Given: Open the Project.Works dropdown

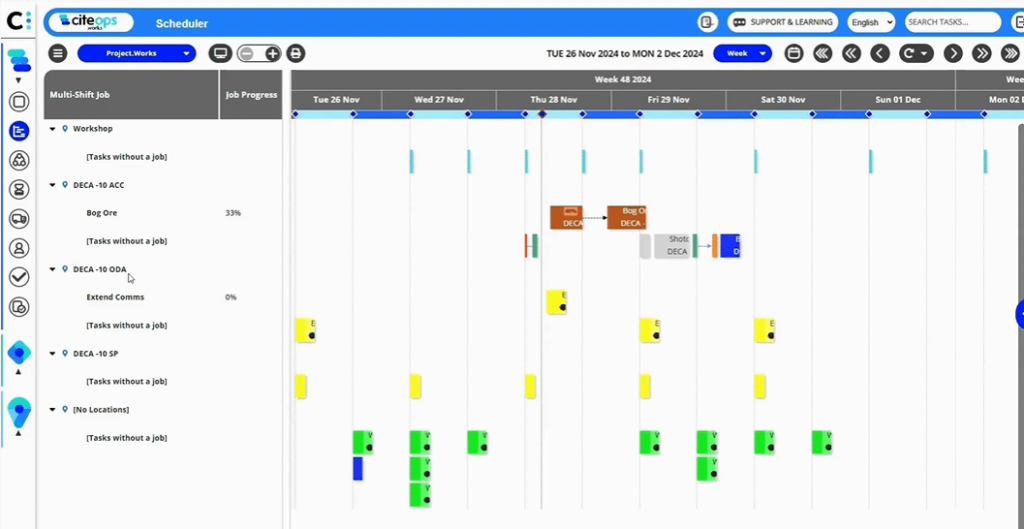Looking at the screenshot, I should [136, 54].
